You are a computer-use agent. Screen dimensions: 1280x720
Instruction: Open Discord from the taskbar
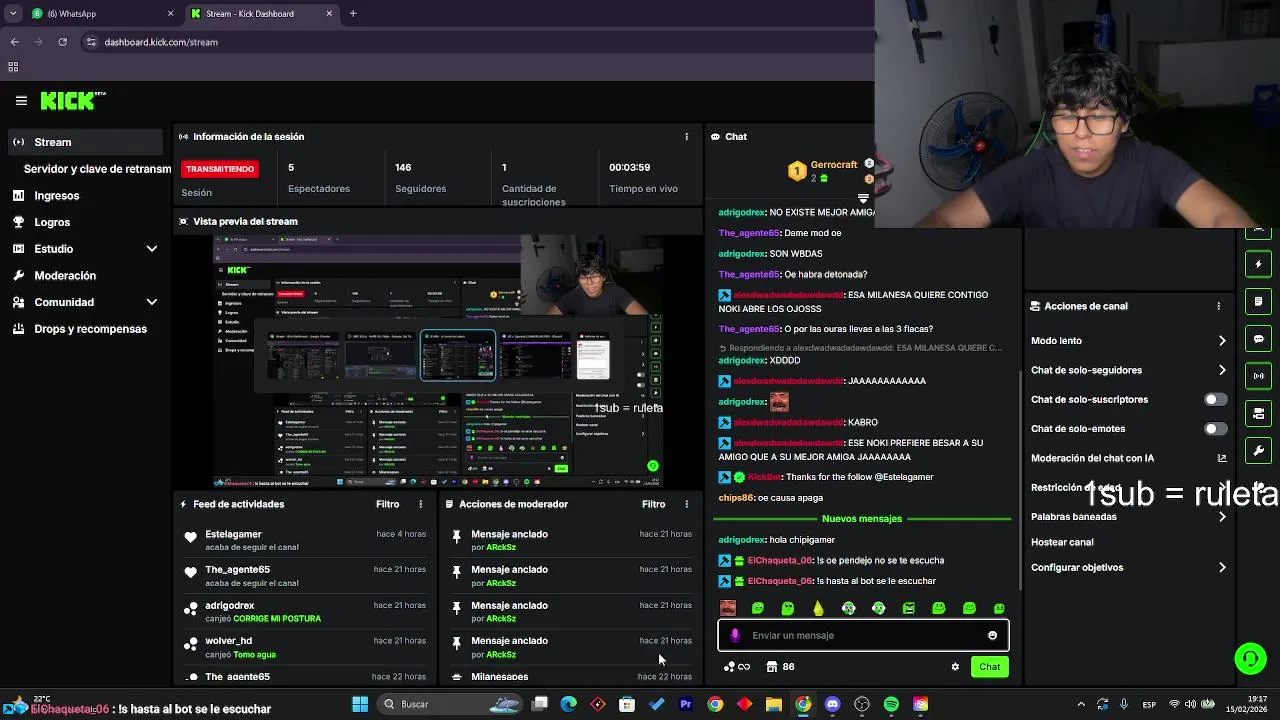(x=832, y=704)
